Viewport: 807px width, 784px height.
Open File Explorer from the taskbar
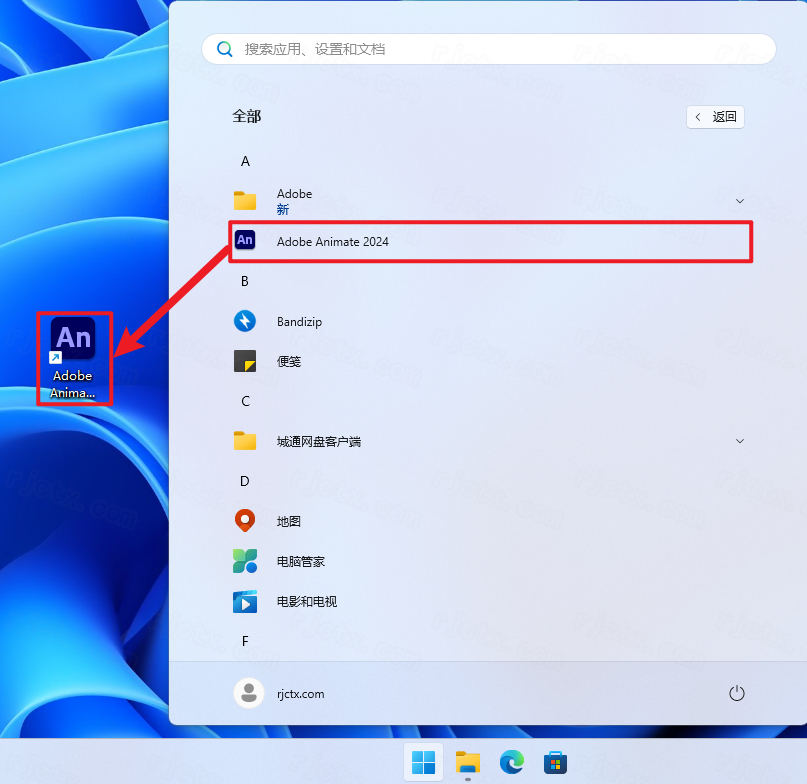click(x=468, y=763)
